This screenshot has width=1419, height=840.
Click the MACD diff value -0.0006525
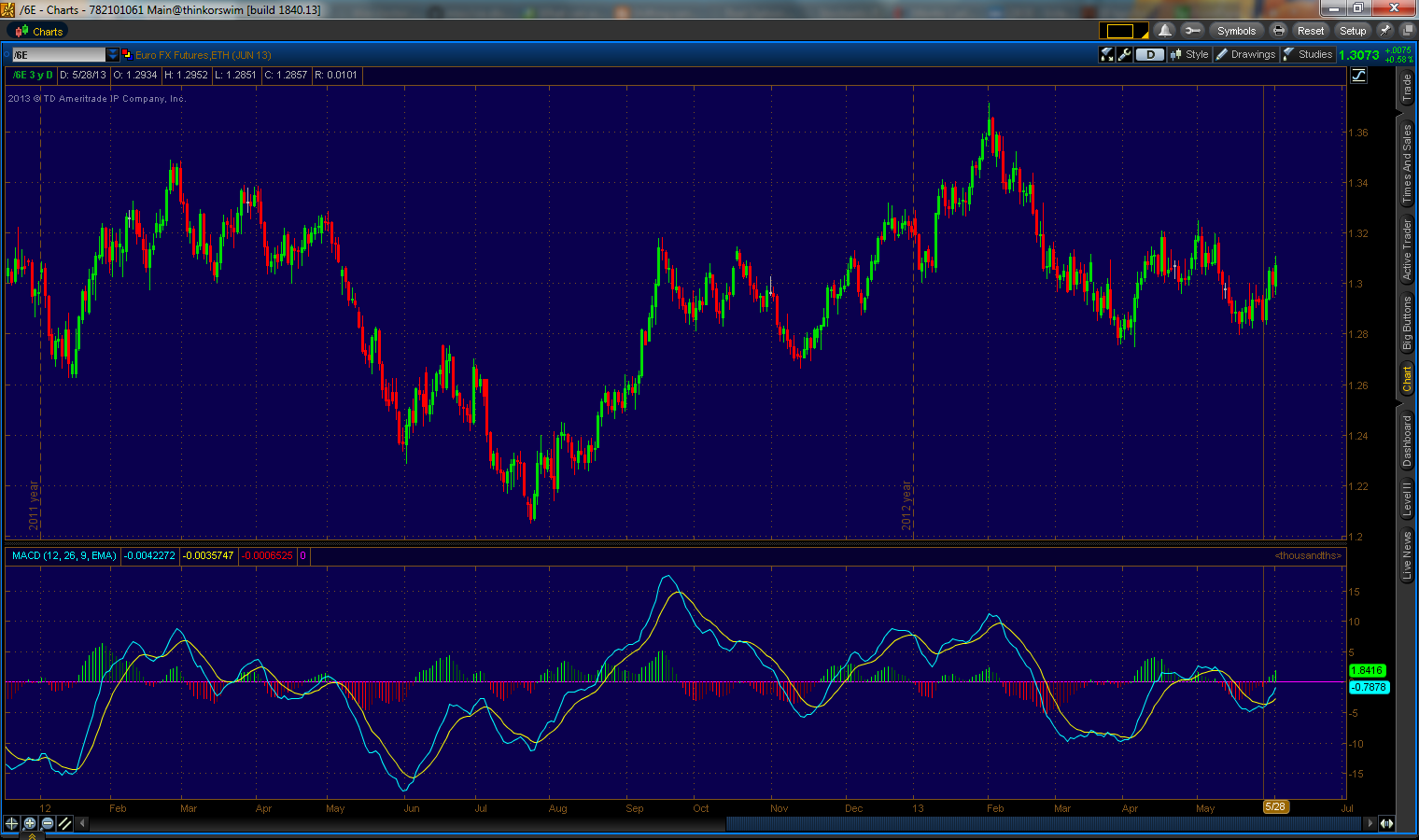click(267, 555)
